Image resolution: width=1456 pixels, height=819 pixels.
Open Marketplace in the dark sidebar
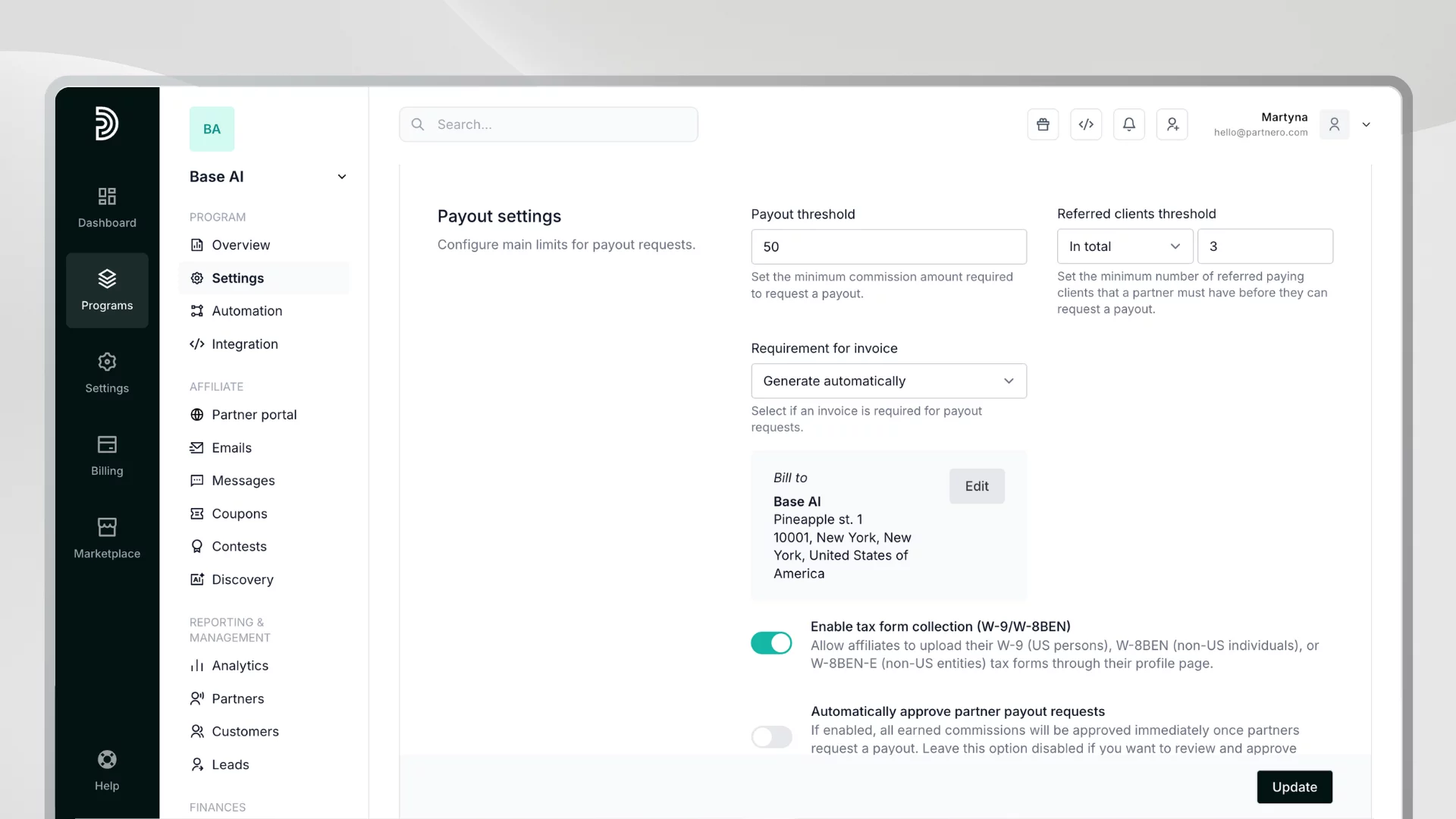point(107,538)
